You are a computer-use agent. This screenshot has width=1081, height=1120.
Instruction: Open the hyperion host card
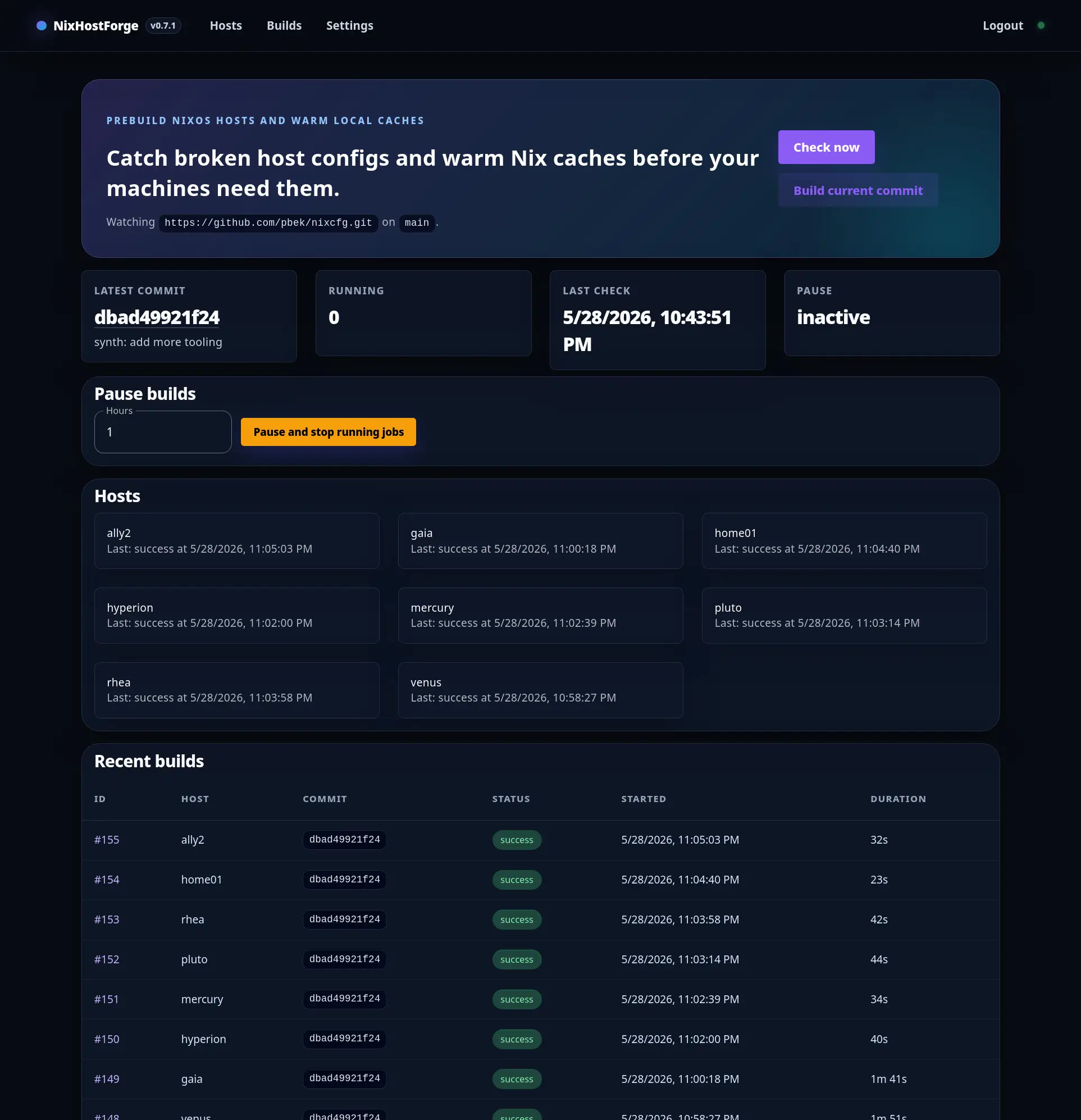click(236, 616)
